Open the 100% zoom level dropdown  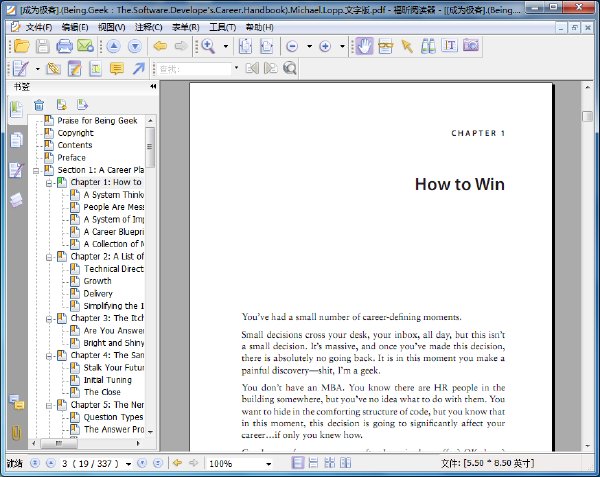tap(269, 464)
